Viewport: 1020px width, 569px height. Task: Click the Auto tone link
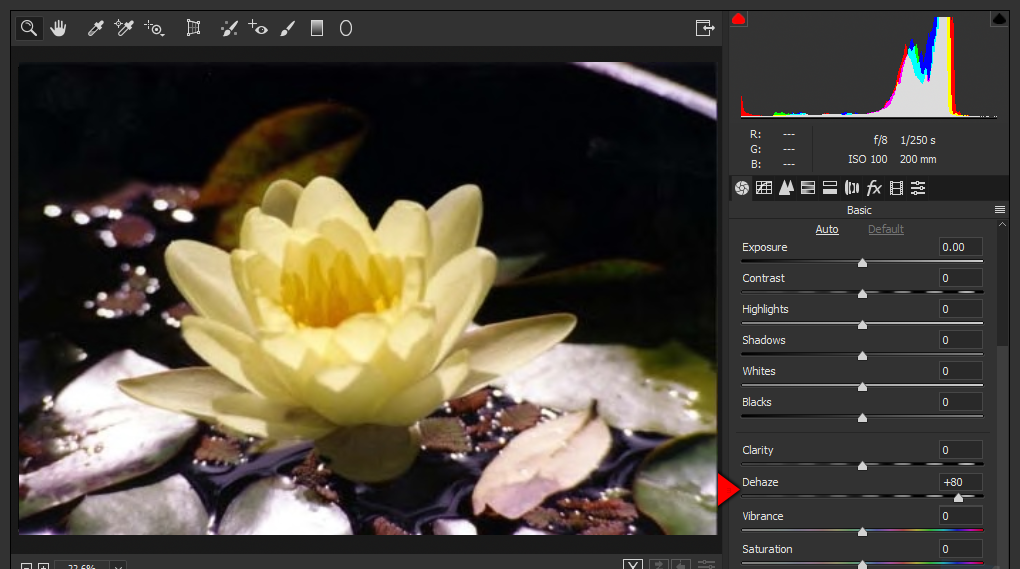[x=827, y=229]
